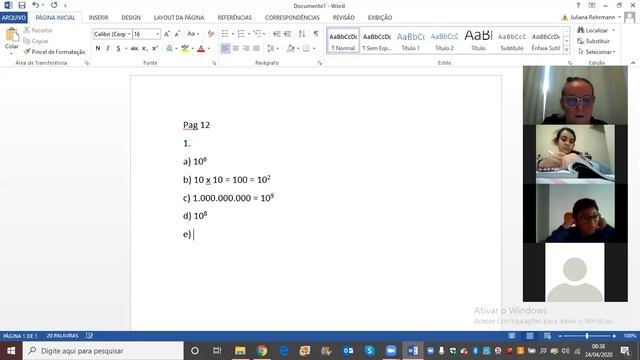Screen dimensions: 640x360
Task: Select align left paragraph alignment
Action: tap(225, 49)
